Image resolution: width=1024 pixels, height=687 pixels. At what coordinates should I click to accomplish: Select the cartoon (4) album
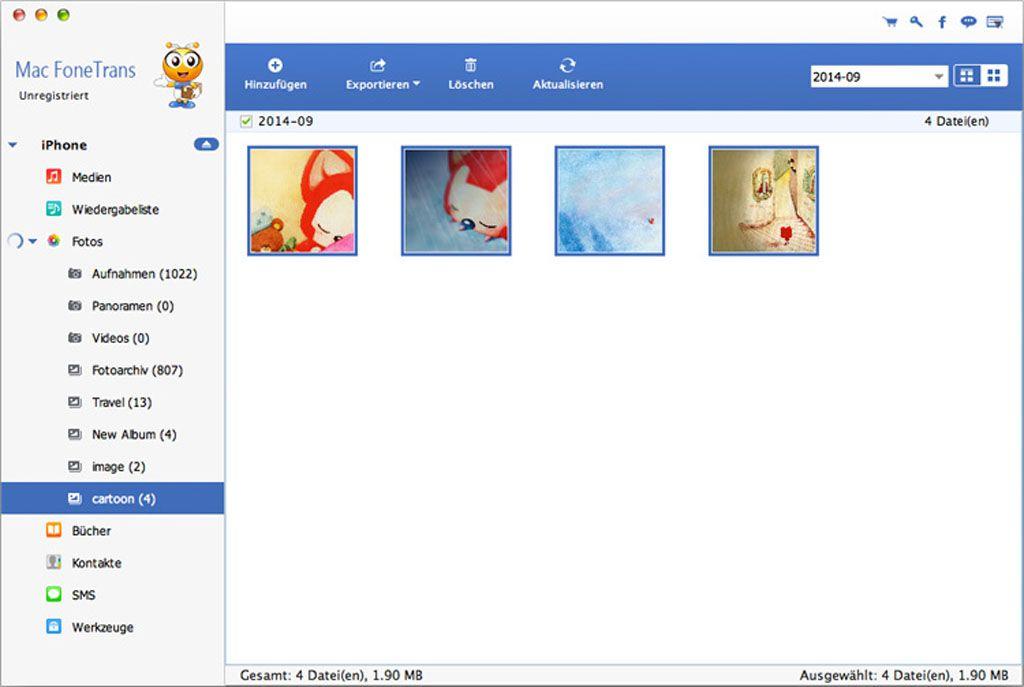(112, 498)
